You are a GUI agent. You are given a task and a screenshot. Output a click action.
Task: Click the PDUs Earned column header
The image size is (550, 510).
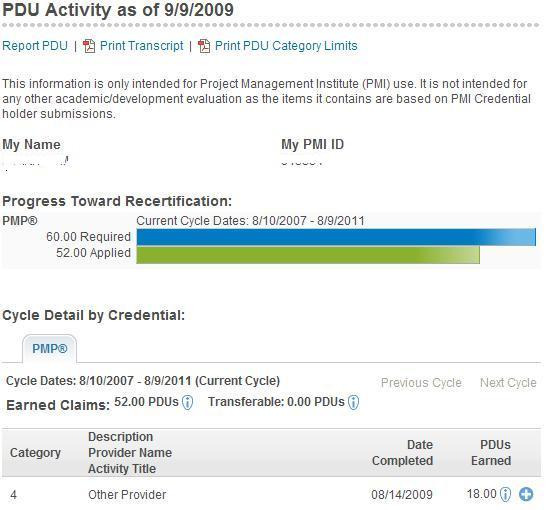point(491,453)
